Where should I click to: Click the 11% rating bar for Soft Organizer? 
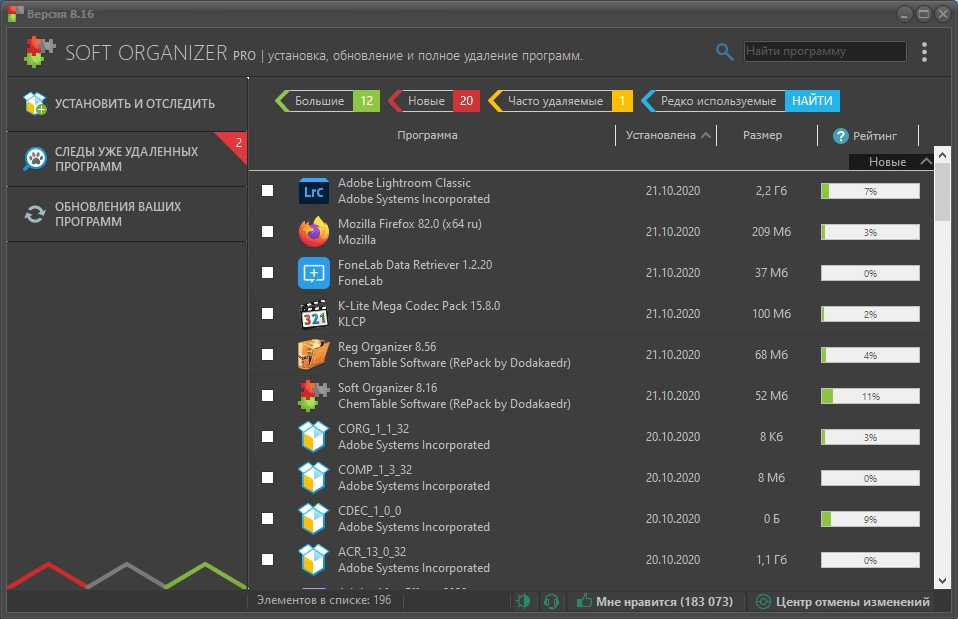(870, 396)
